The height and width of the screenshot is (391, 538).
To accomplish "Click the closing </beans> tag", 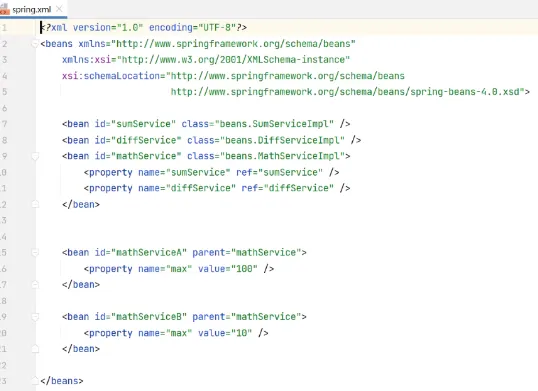I will (62, 381).
